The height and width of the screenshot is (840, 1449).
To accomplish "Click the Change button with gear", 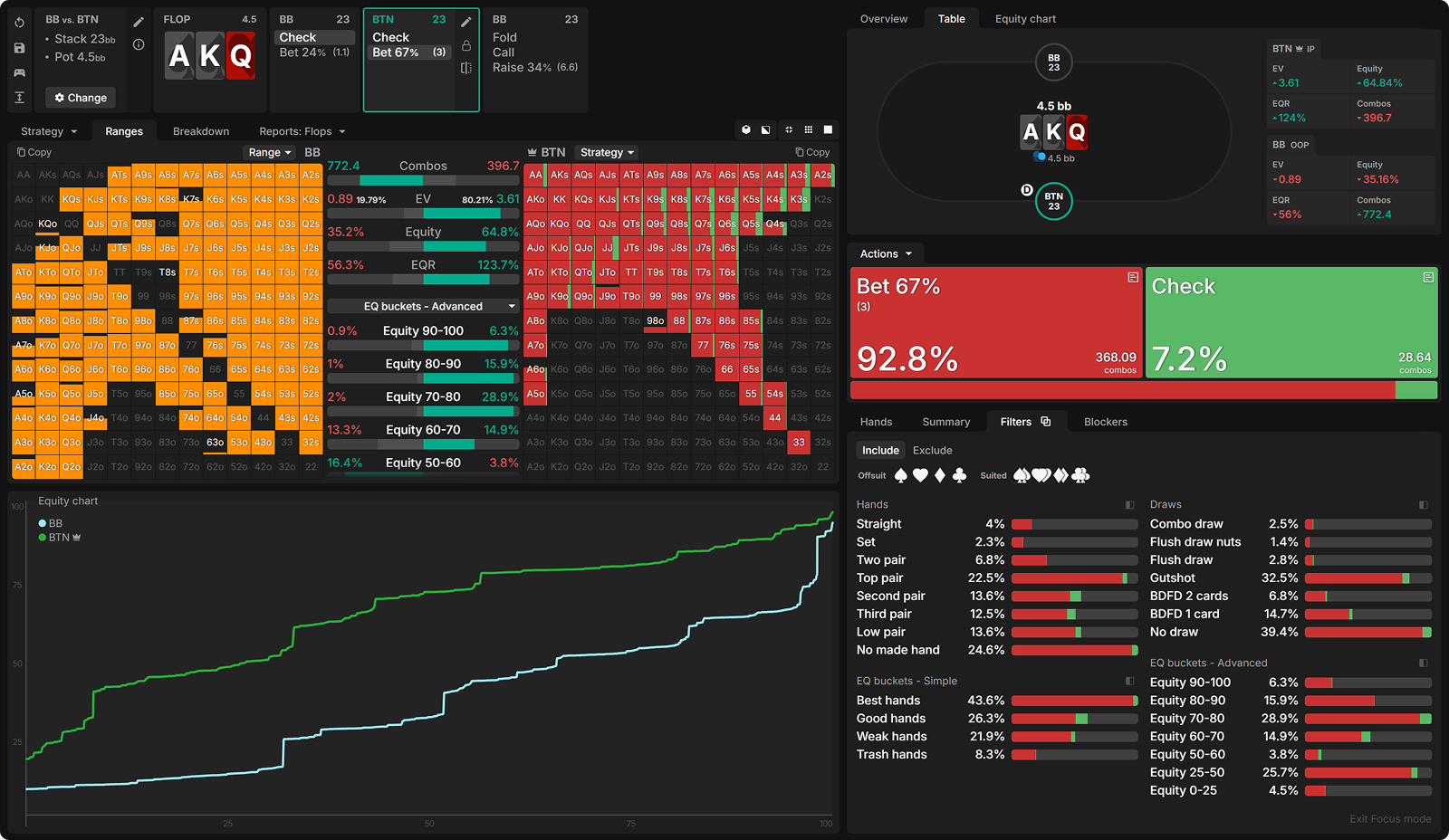I will pyautogui.click(x=81, y=98).
